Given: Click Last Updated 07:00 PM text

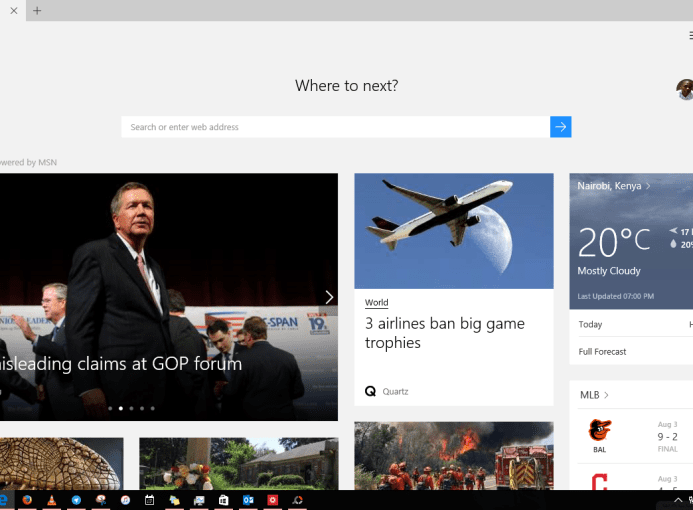Looking at the screenshot, I should [616, 296].
